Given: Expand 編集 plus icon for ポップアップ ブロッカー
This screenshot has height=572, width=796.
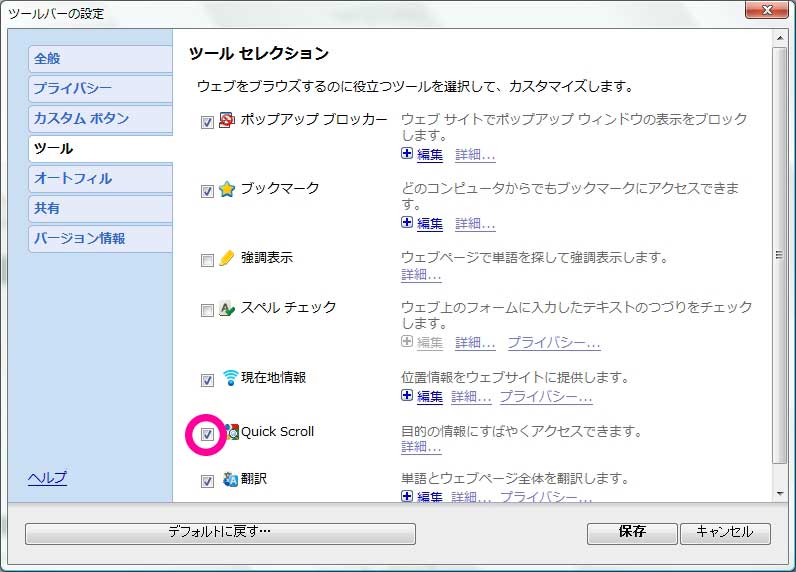Looking at the screenshot, I should click(x=407, y=154).
